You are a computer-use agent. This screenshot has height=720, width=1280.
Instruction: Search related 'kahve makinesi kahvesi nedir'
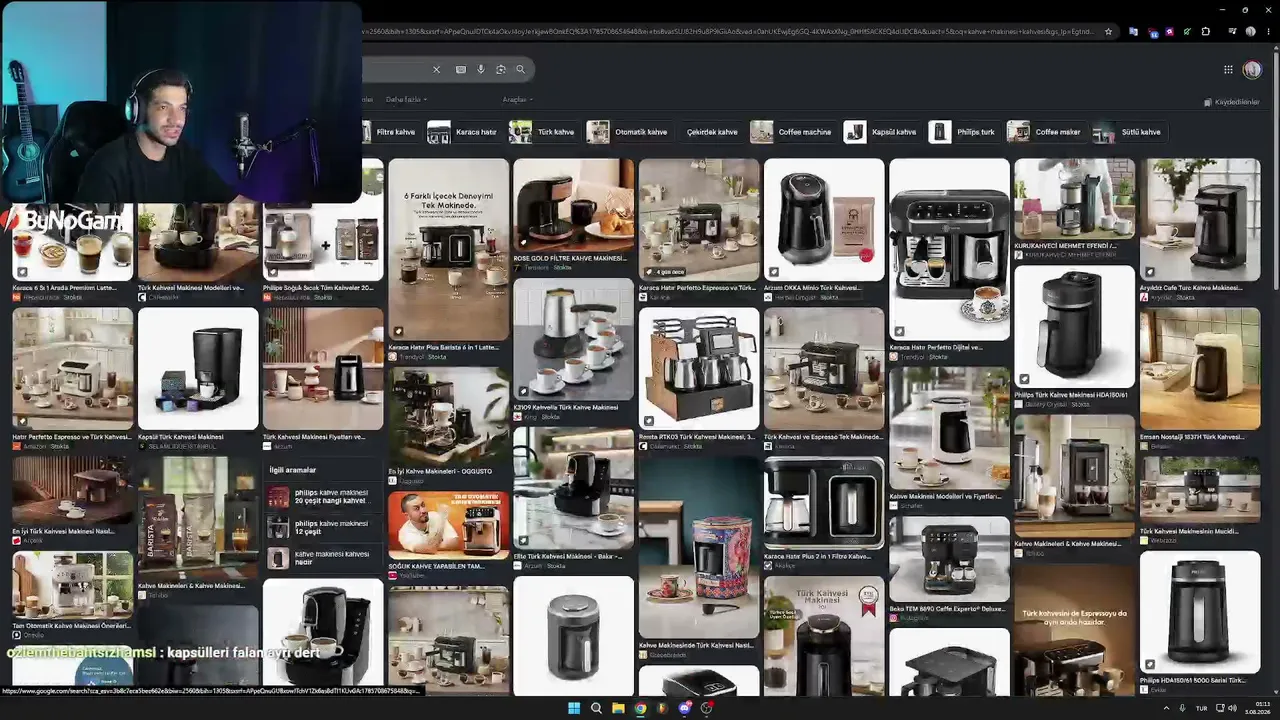pyautogui.click(x=323, y=558)
